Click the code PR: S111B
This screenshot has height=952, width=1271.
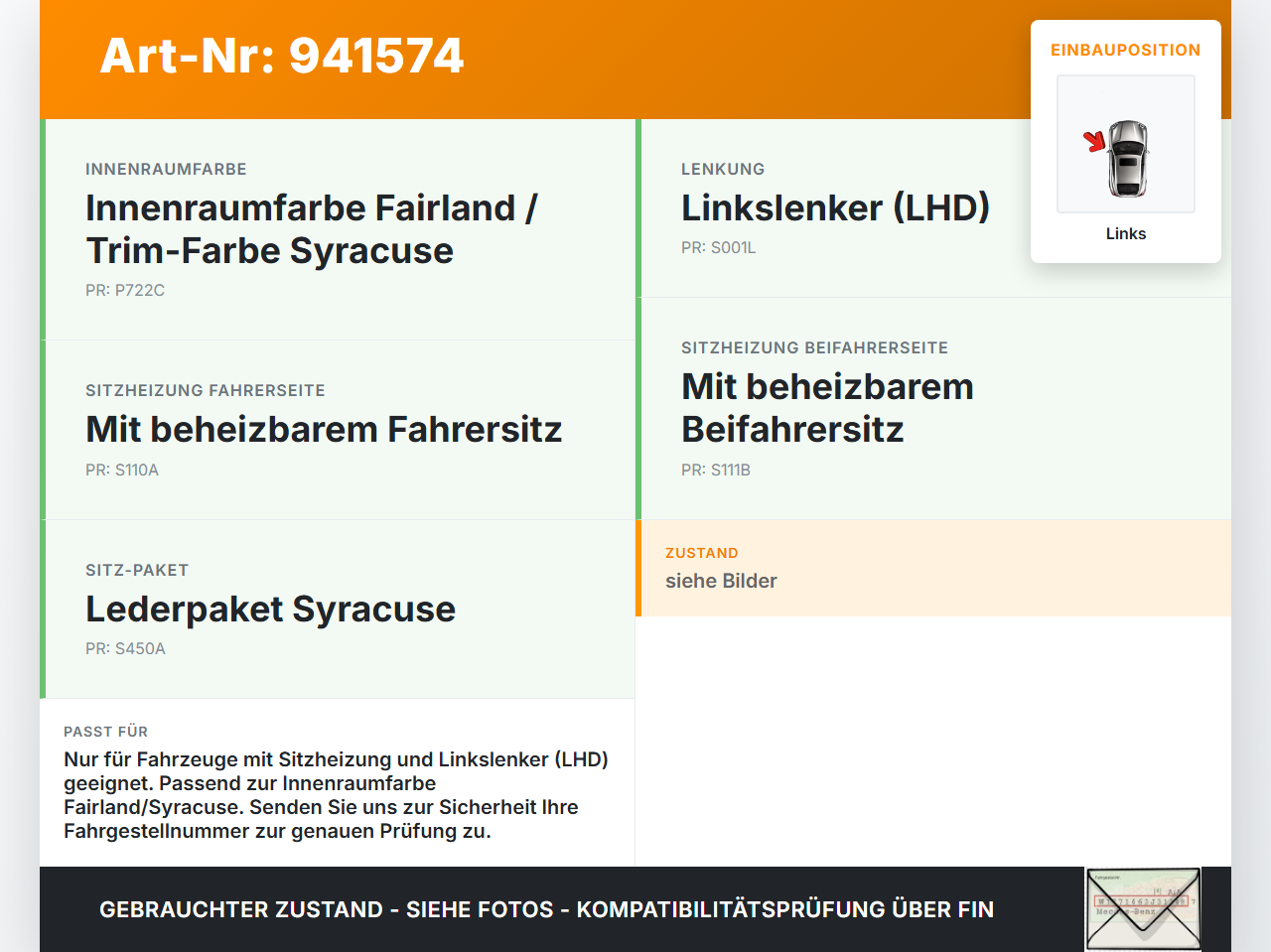click(716, 470)
